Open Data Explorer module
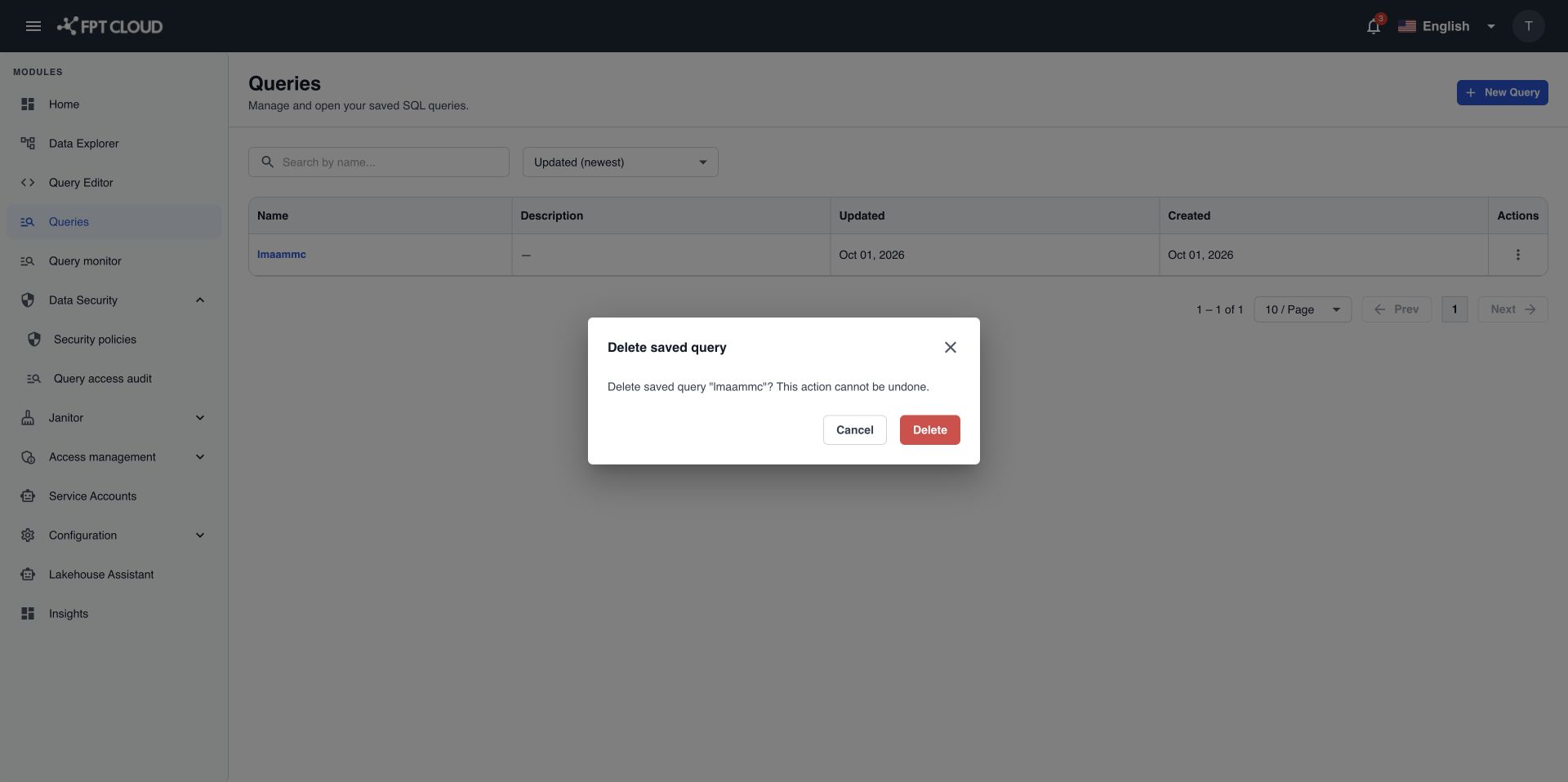The image size is (1568, 782). coord(114,144)
